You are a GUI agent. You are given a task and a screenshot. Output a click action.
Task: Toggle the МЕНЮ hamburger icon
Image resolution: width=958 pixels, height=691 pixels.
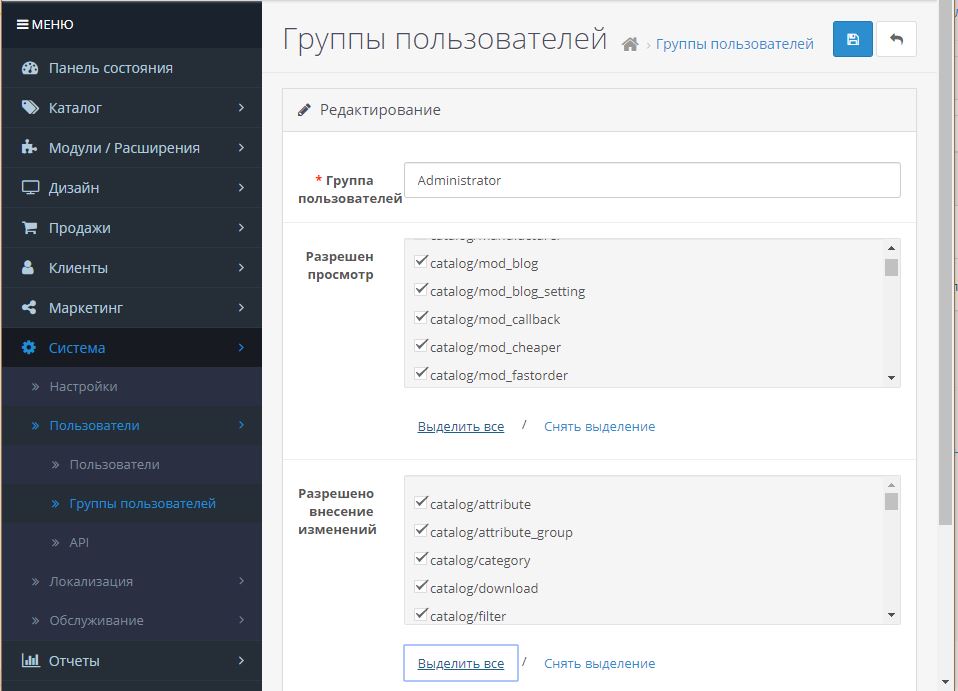coord(22,24)
